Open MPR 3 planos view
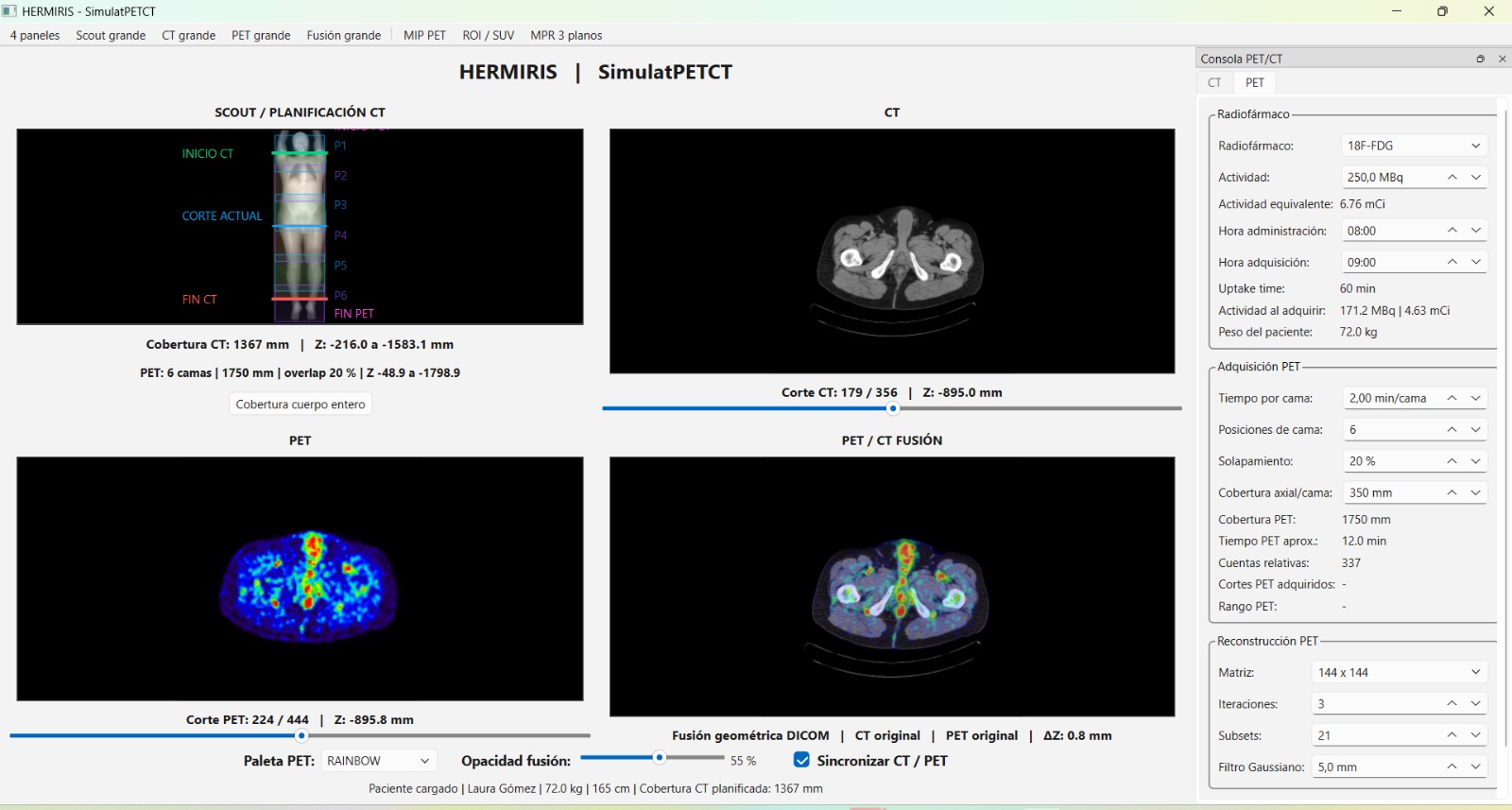The image size is (1512, 810). [x=566, y=35]
